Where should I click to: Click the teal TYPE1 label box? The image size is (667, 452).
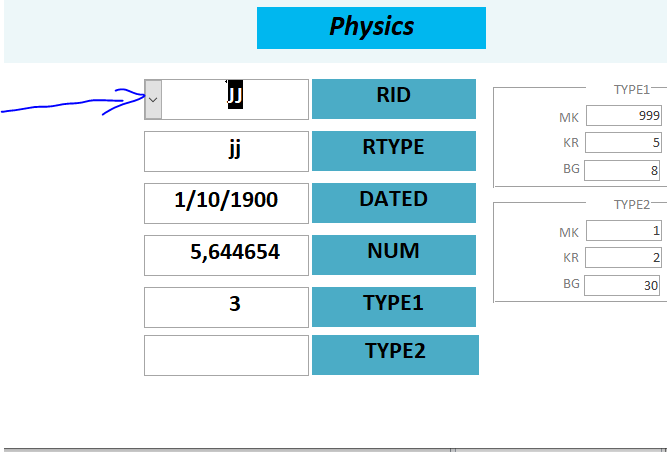(x=394, y=307)
